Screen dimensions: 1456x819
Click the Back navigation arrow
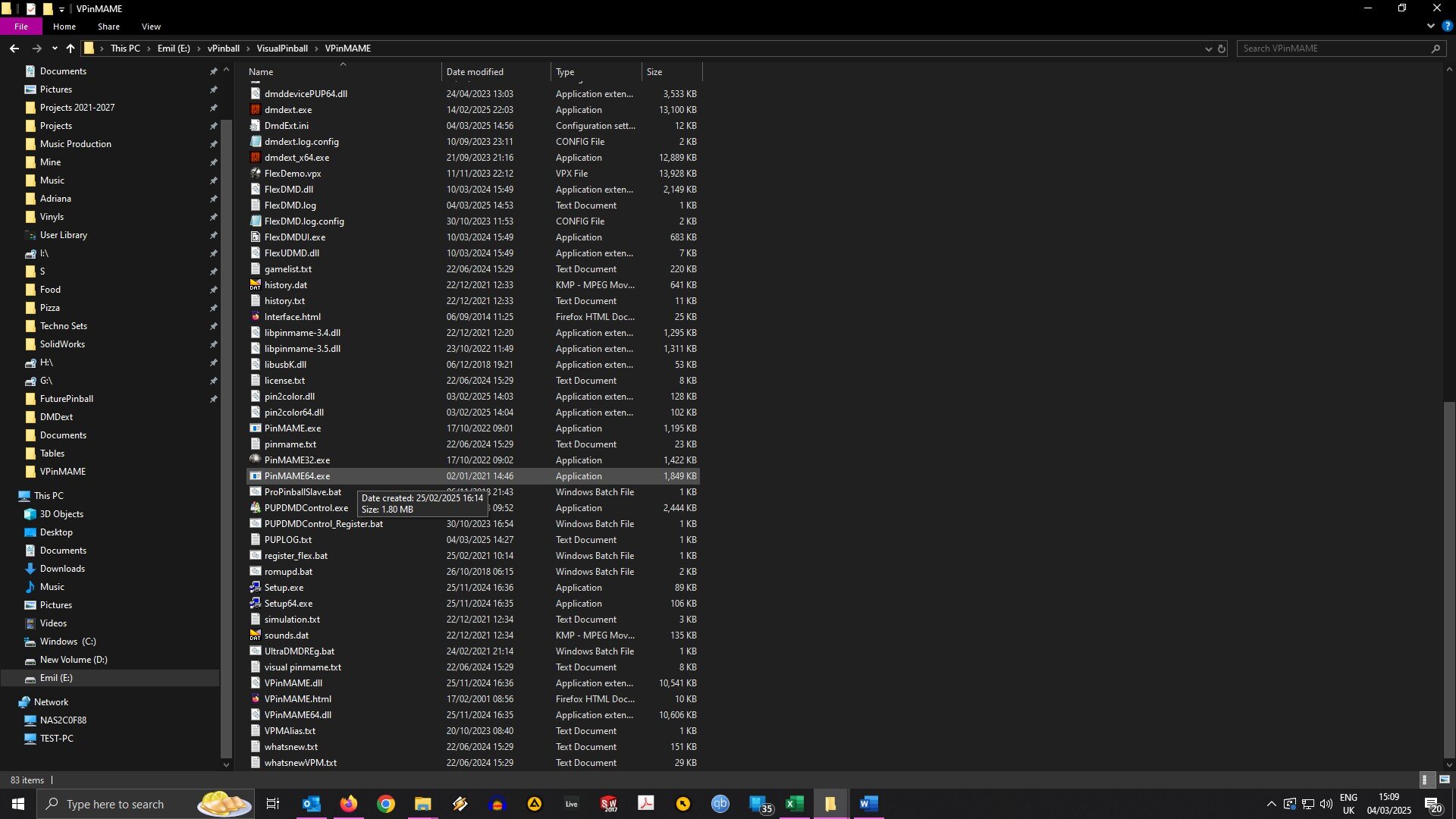coord(14,48)
